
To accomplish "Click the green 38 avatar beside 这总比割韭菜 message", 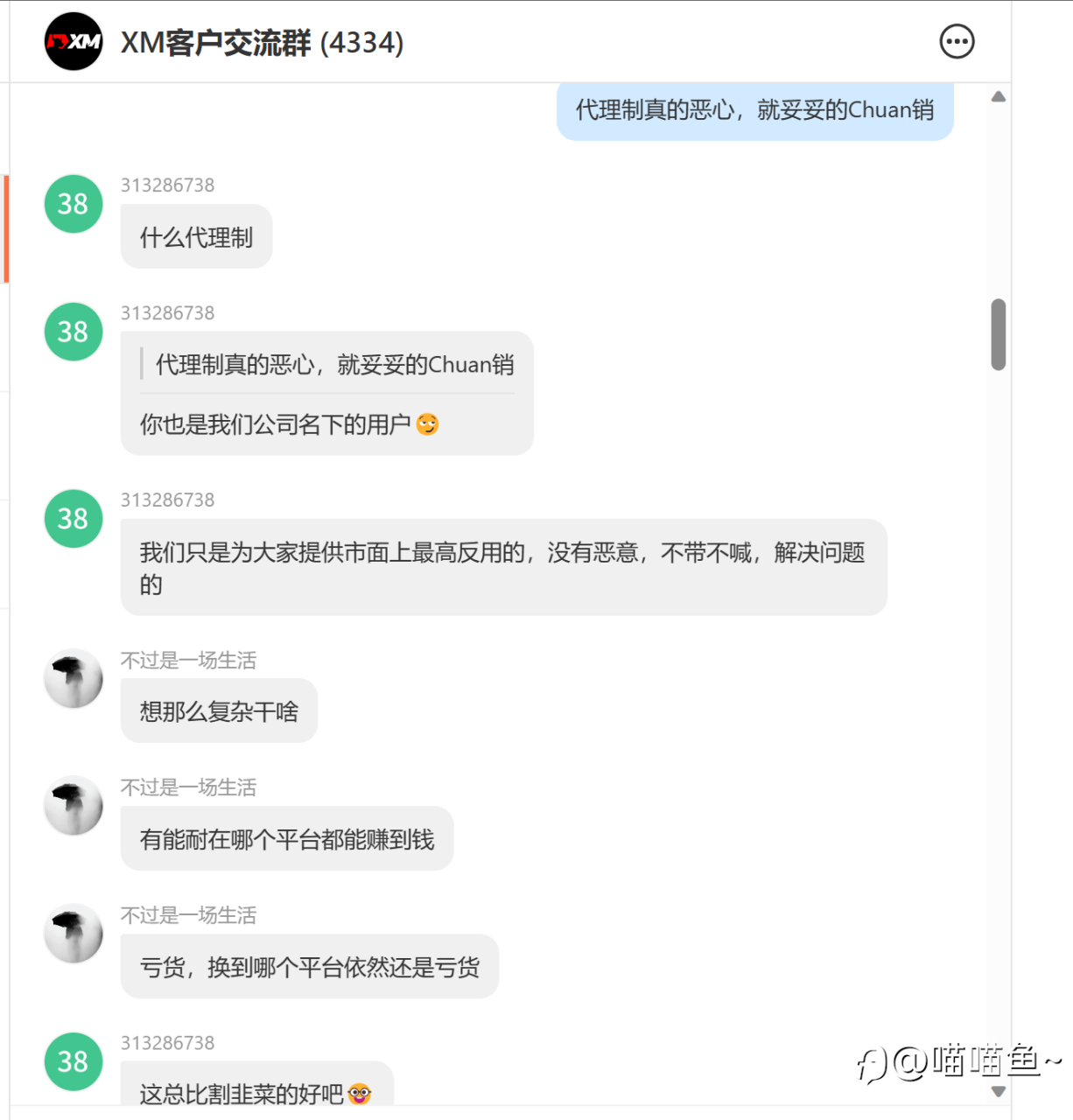I will (x=74, y=1061).
